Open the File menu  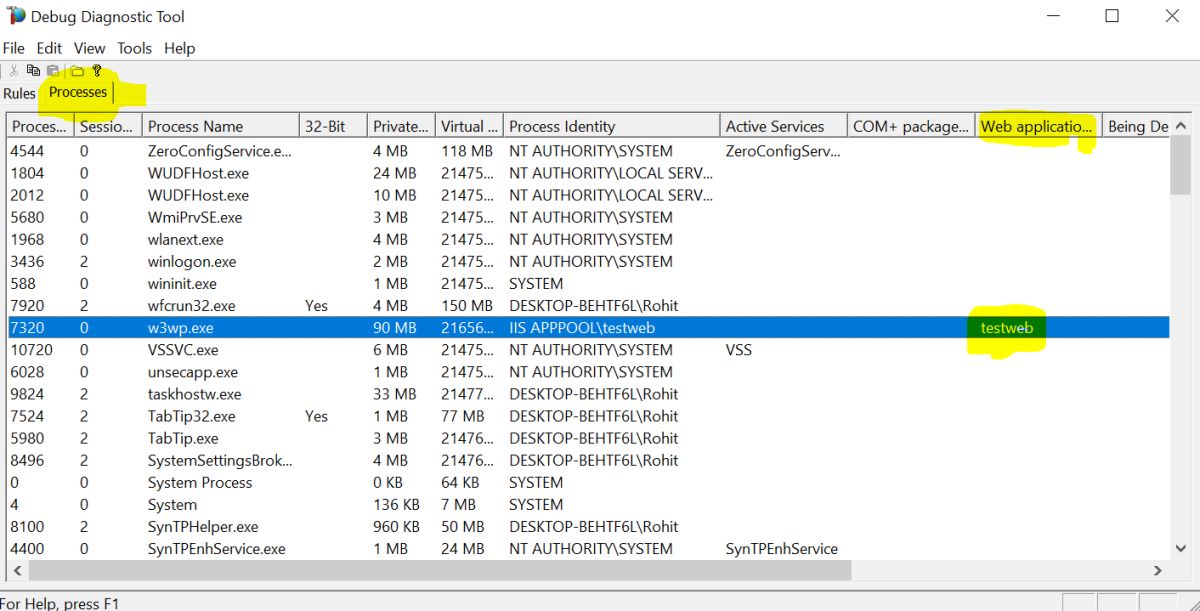point(13,48)
